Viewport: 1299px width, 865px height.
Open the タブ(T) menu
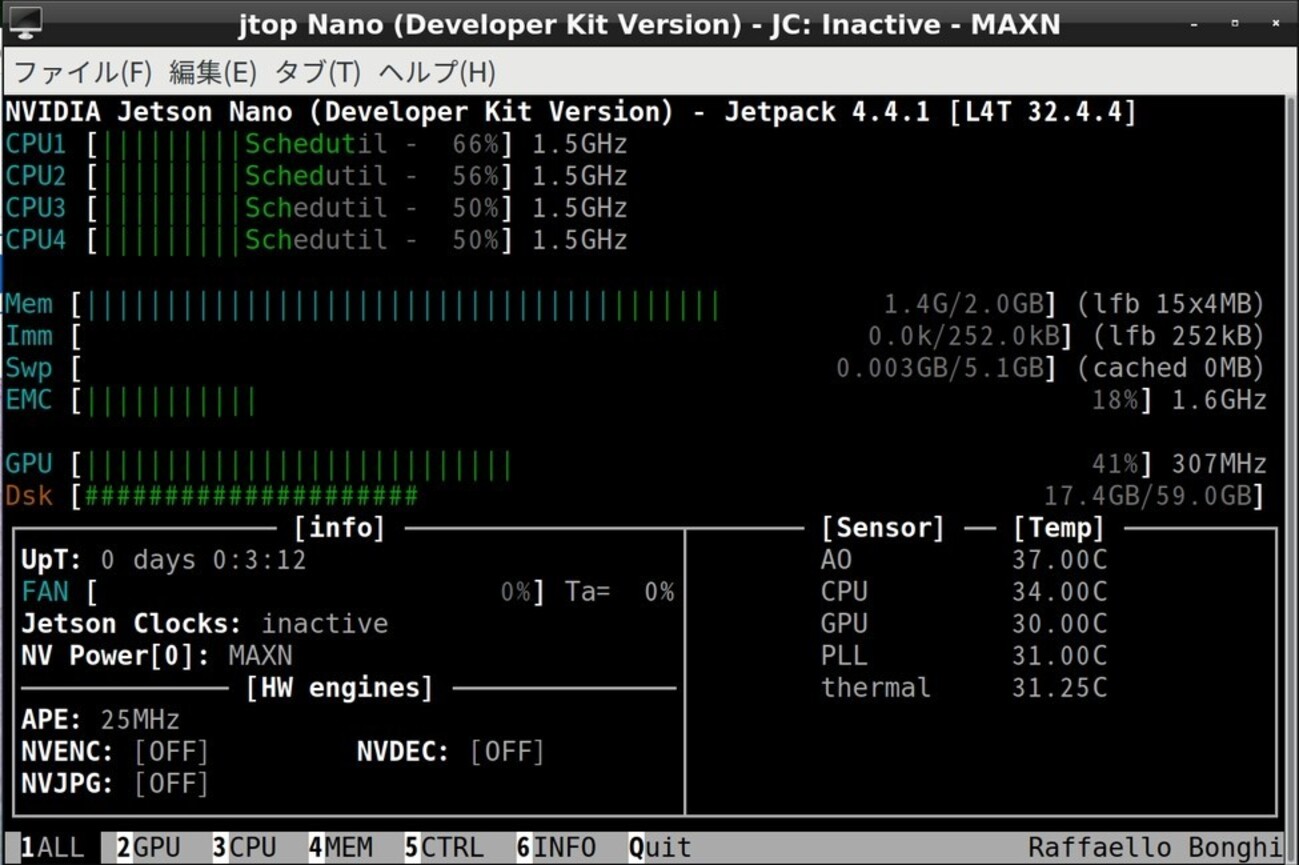(317, 72)
